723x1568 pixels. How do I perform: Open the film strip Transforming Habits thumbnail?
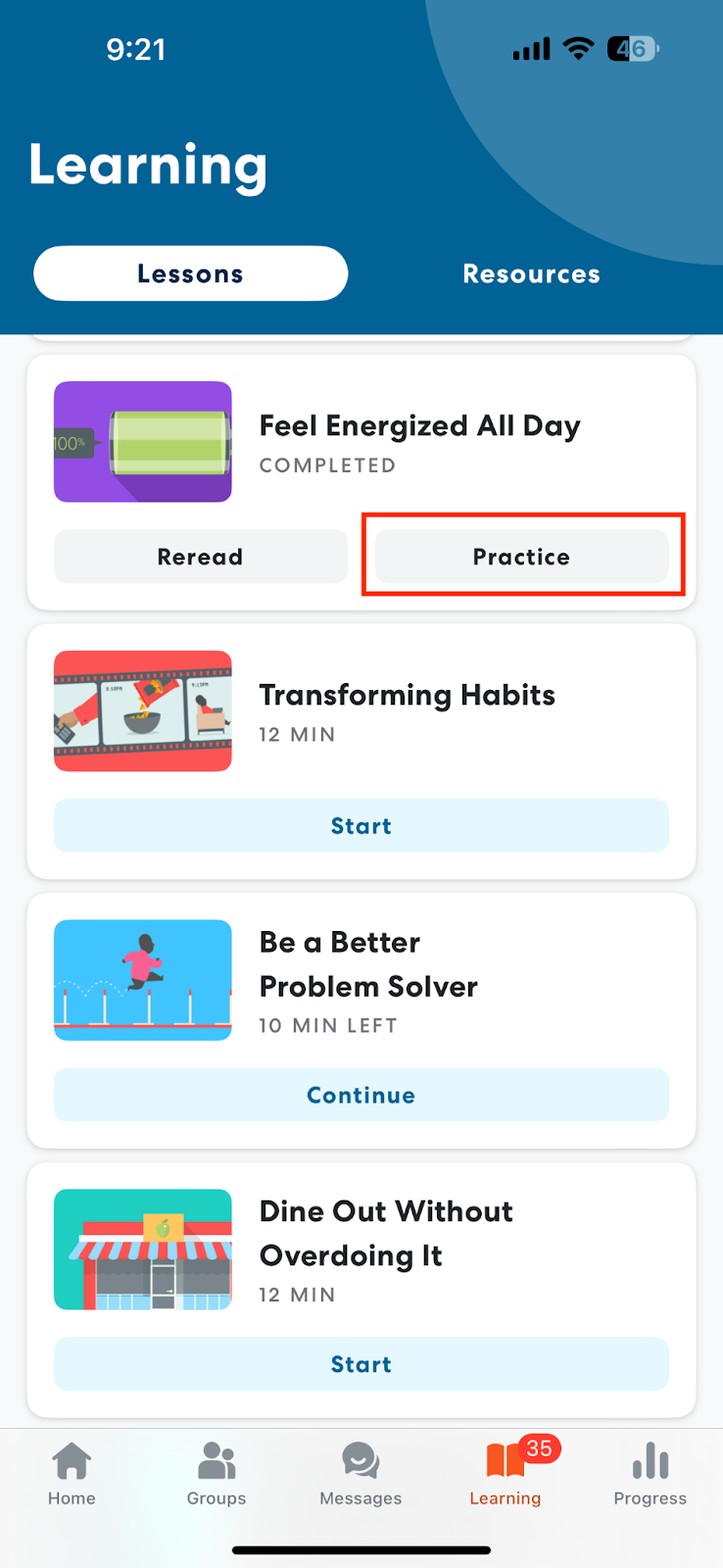(143, 711)
